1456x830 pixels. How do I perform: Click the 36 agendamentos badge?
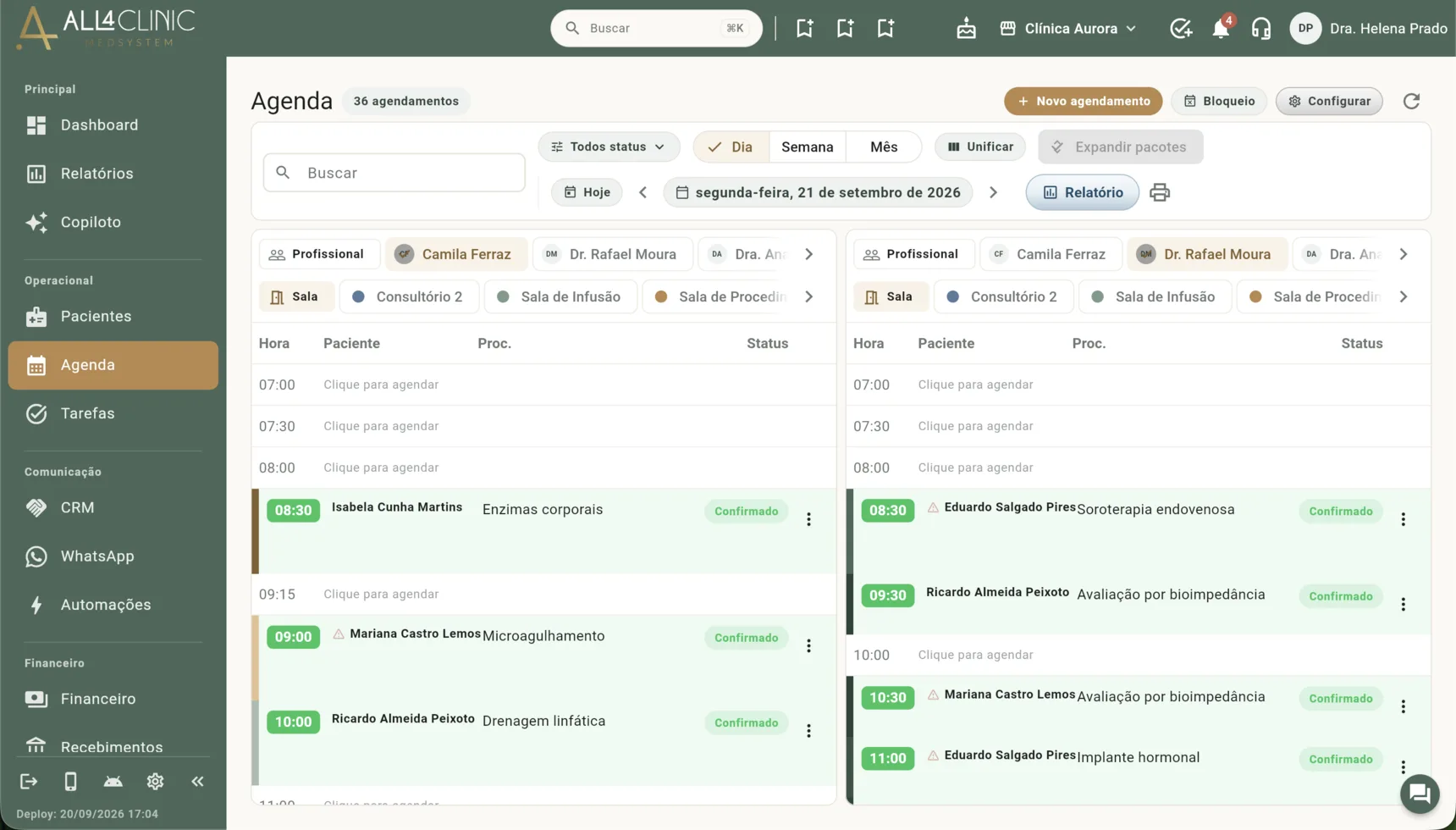(x=406, y=101)
